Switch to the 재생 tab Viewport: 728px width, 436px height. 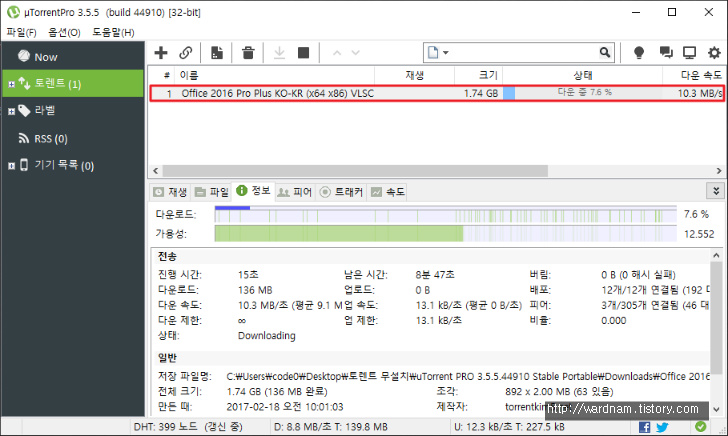[170, 192]
